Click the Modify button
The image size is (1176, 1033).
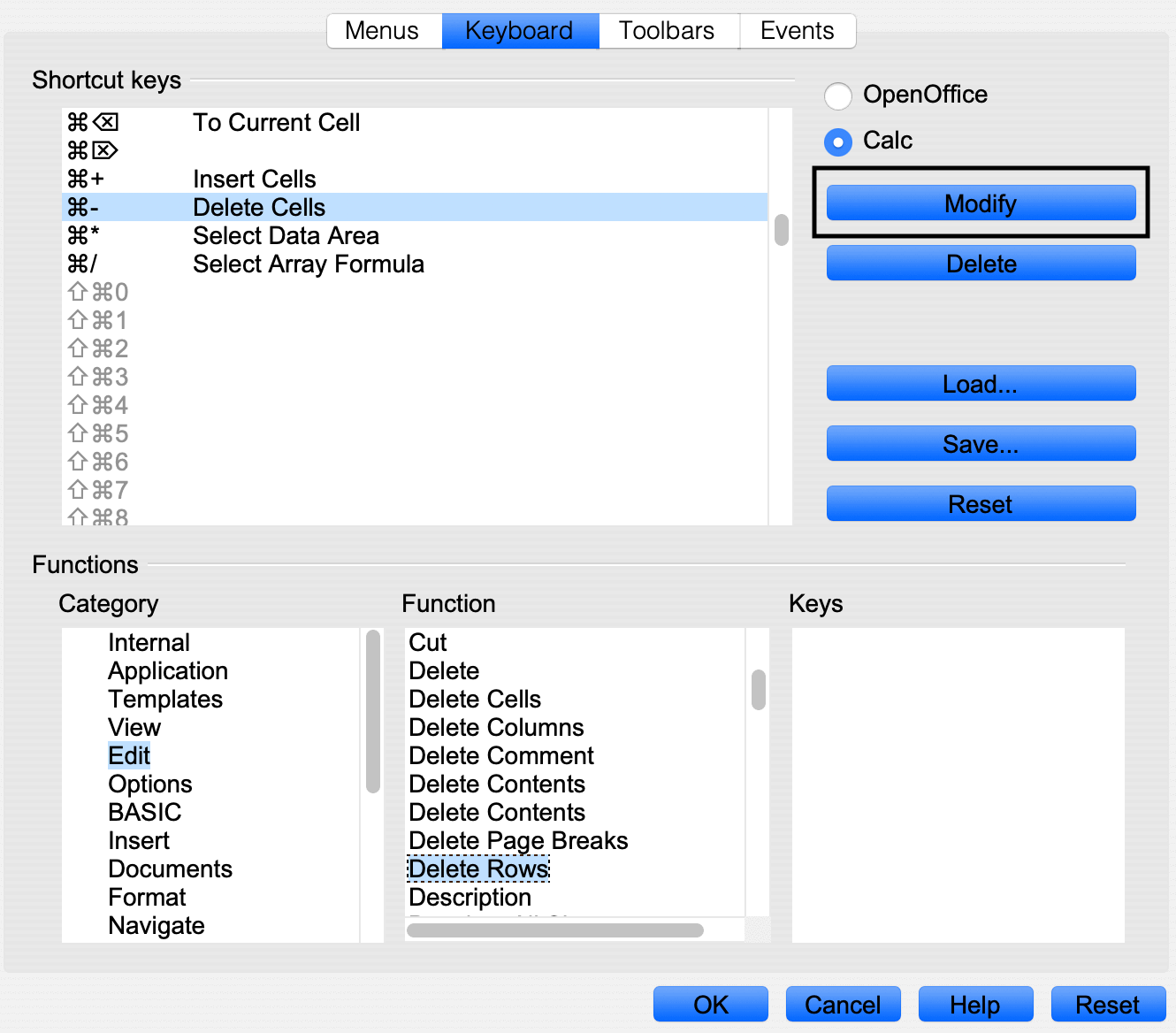point(981,203)
